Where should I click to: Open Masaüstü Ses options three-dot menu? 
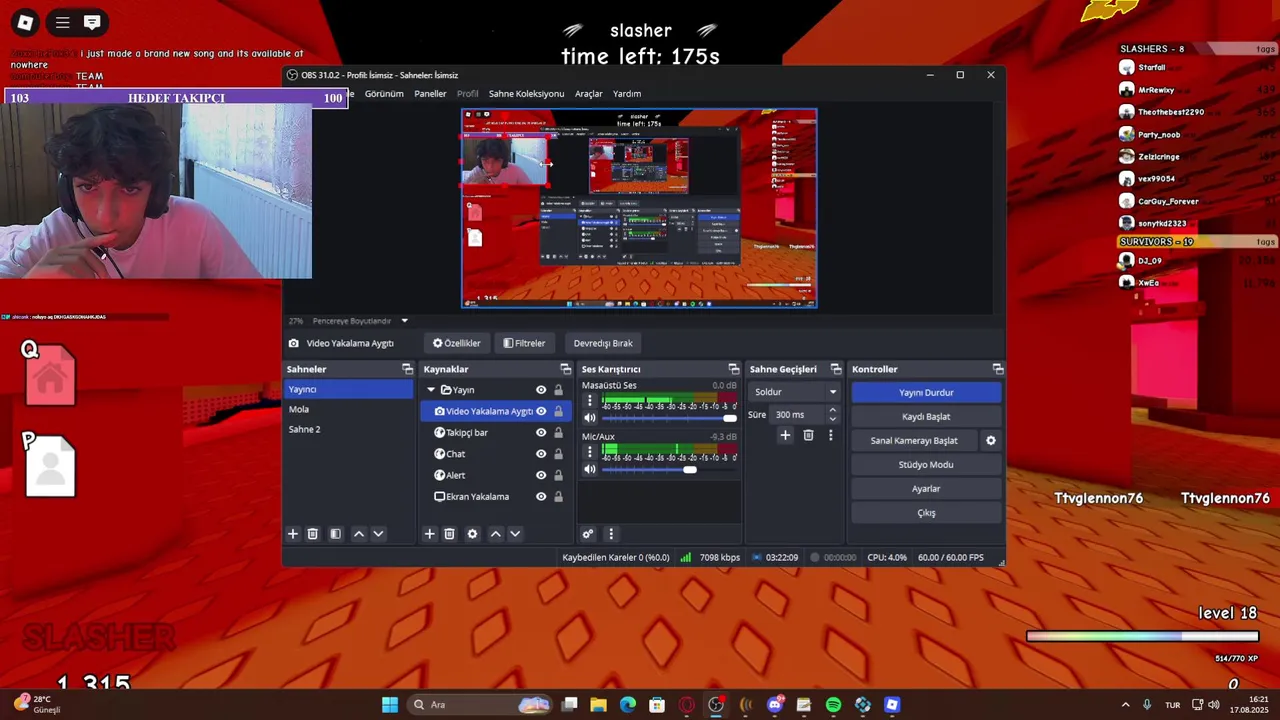(590, 401)
